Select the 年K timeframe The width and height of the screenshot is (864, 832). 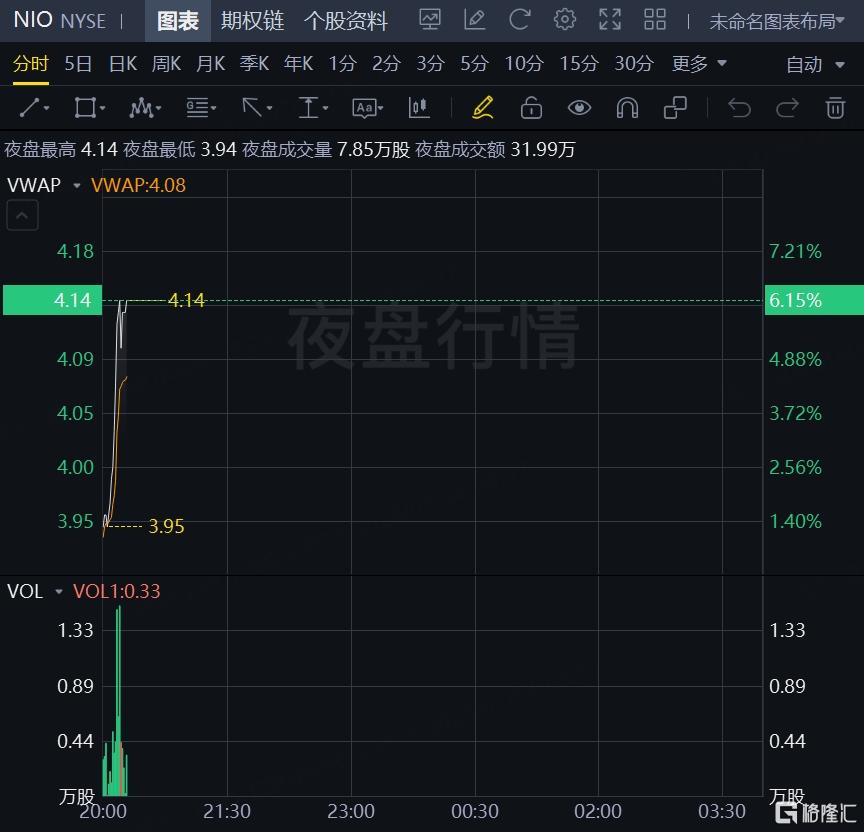[298, 63]
